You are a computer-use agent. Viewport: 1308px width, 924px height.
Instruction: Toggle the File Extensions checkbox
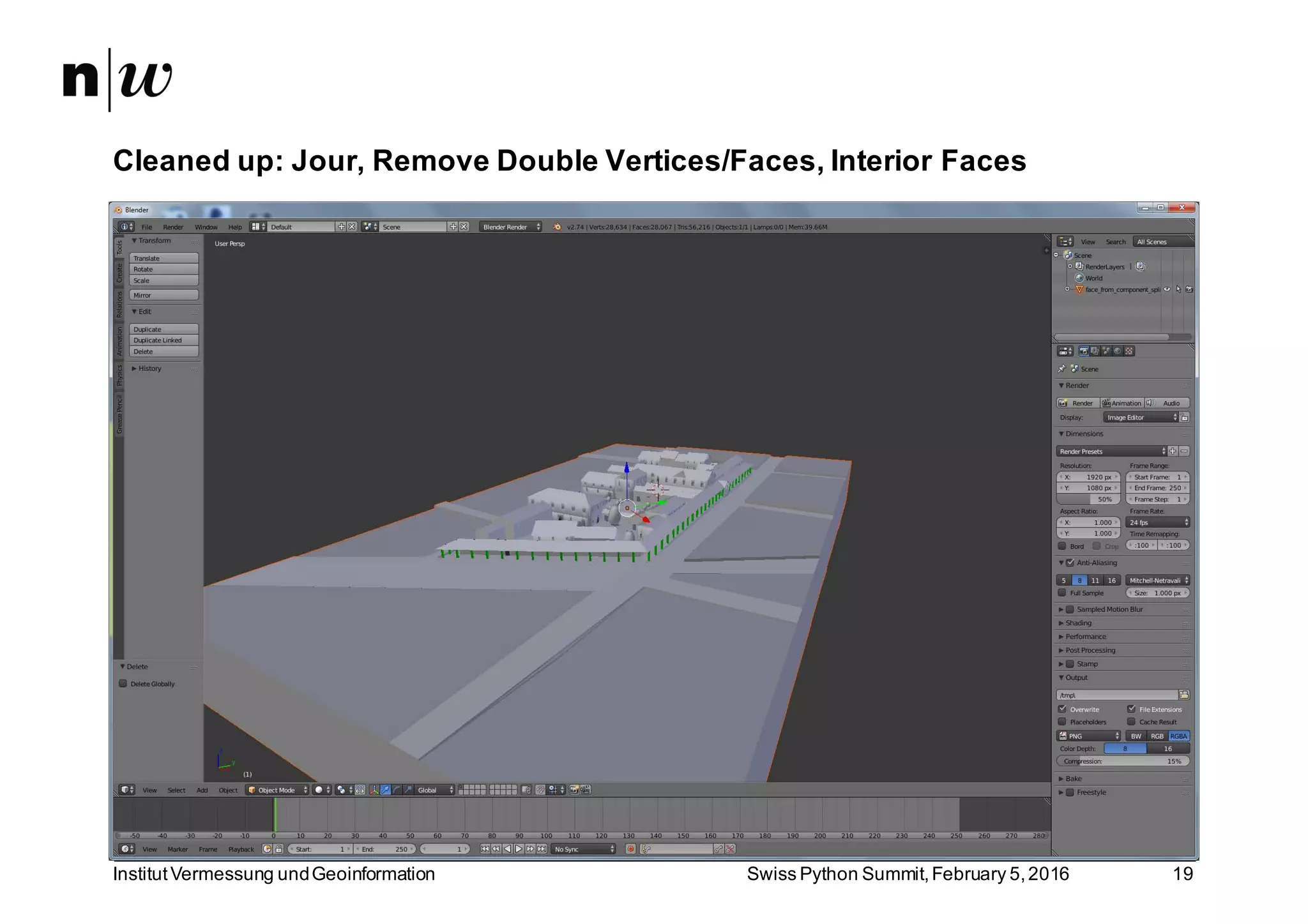pos(1131,709)
